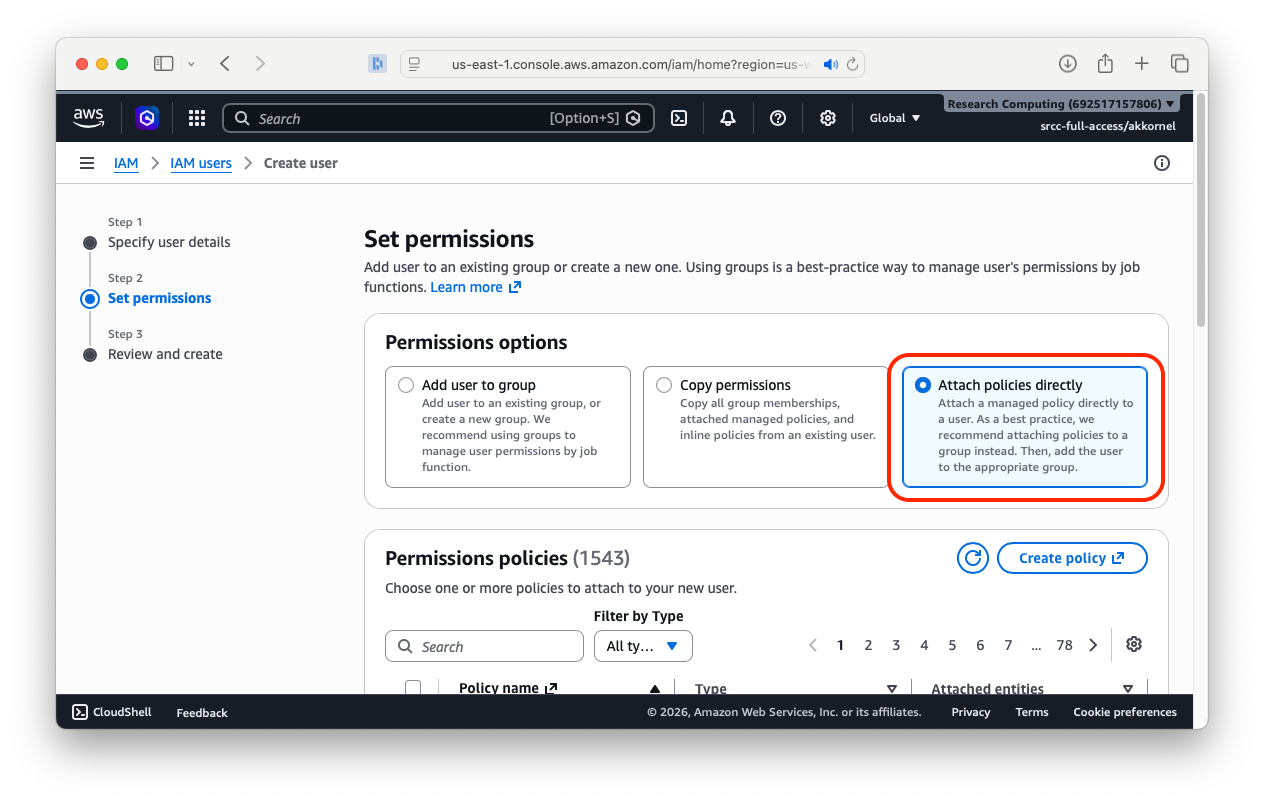Click the Safari extension icon left of address bar

click(377, 64)
